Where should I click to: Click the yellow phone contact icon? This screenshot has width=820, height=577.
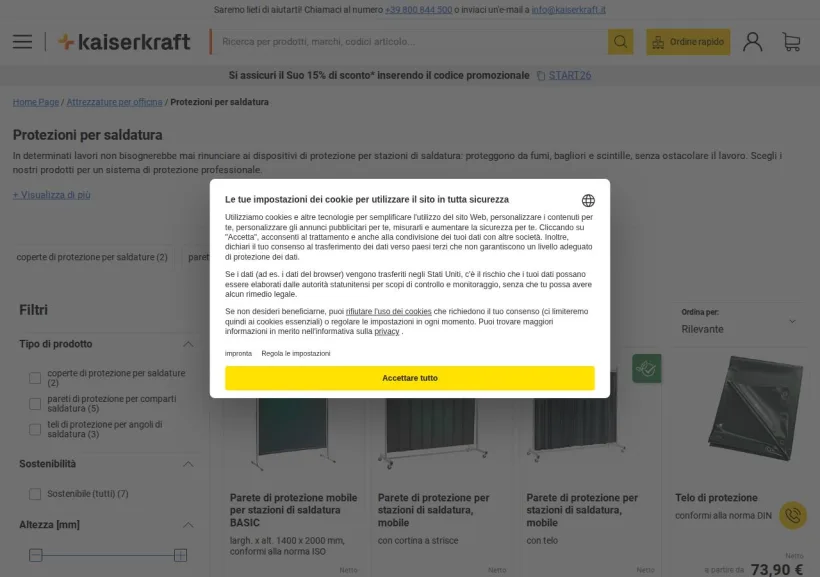[793, 515]
